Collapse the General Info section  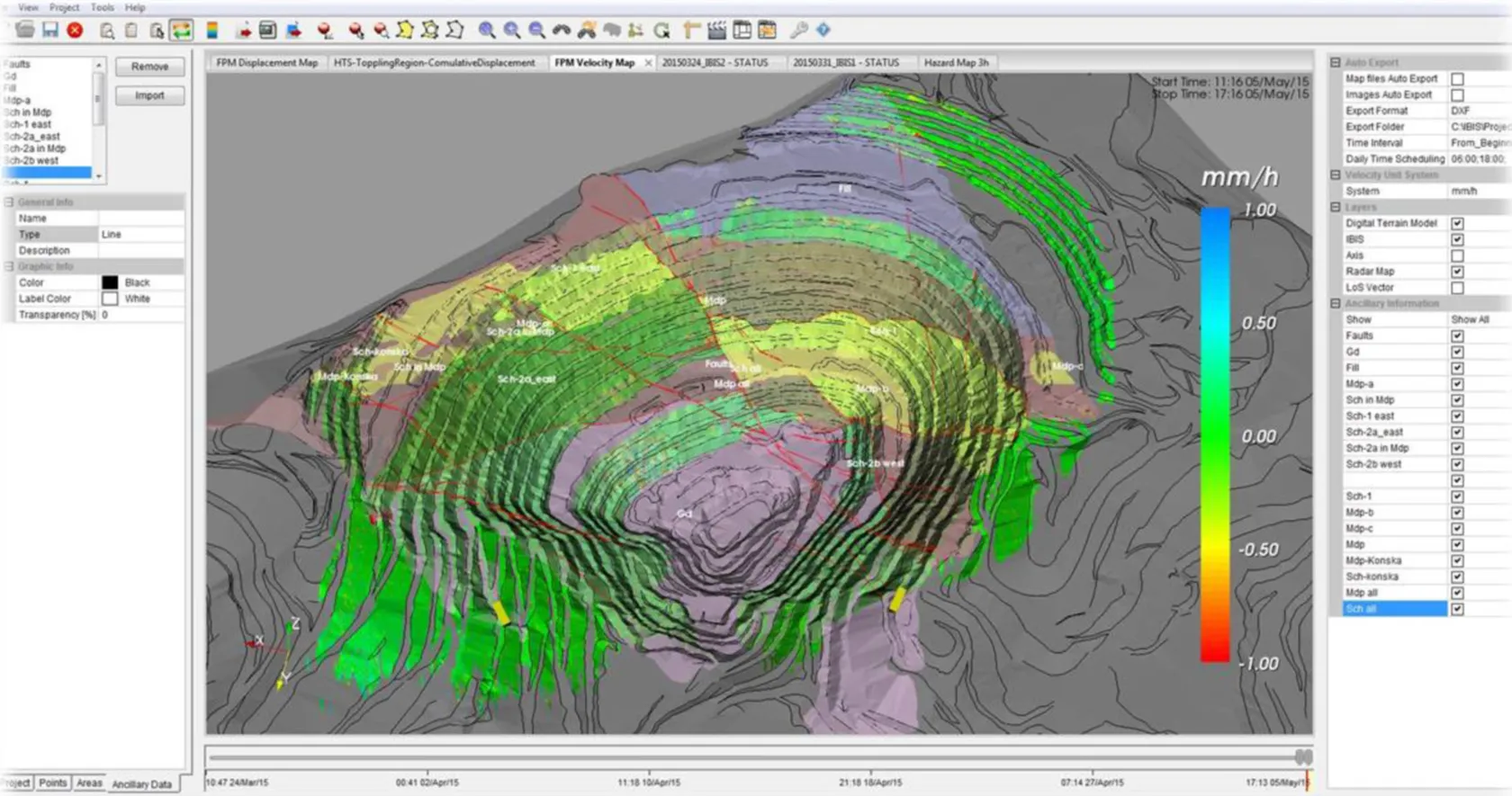click(x=9, y=202)
